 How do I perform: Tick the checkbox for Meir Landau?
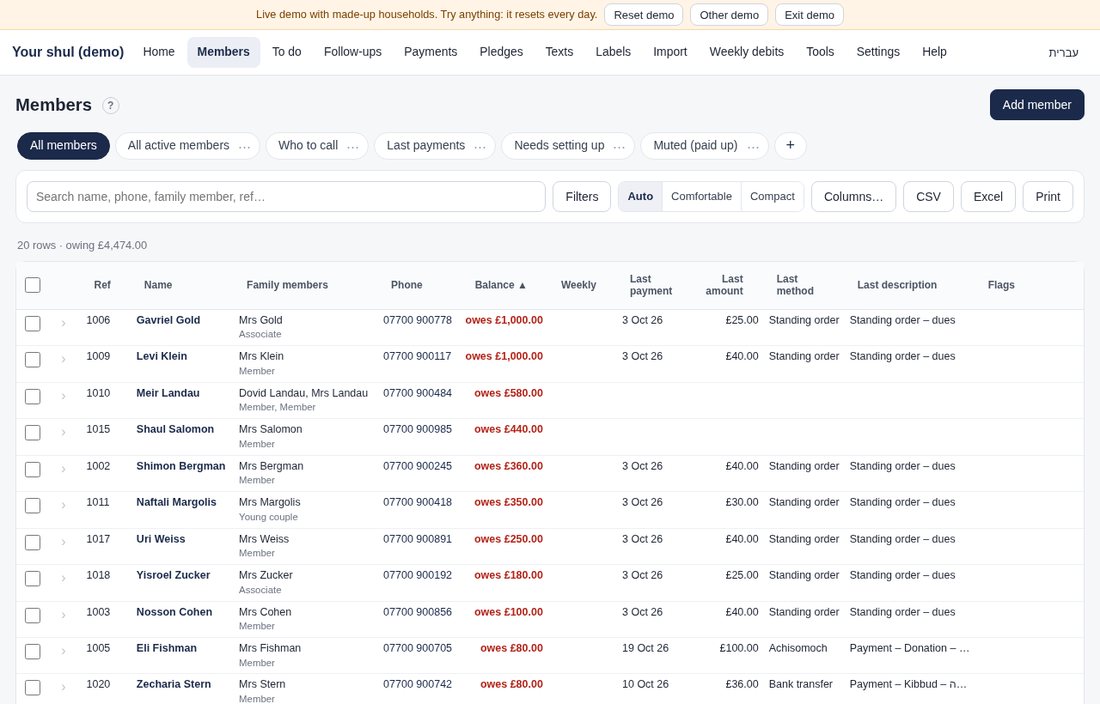tap(32, 396)
